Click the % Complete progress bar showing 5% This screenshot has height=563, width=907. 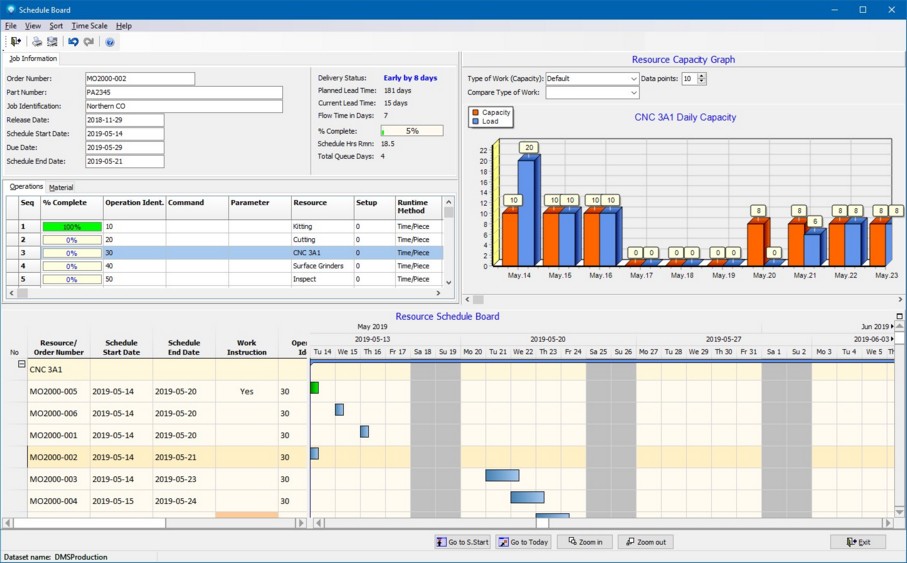[412, 131]
